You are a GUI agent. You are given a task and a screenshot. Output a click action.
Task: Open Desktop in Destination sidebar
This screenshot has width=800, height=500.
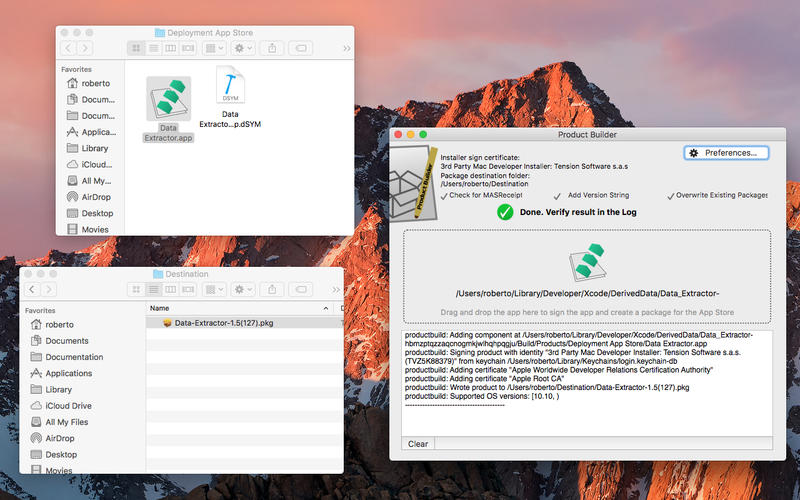point(54,455)
